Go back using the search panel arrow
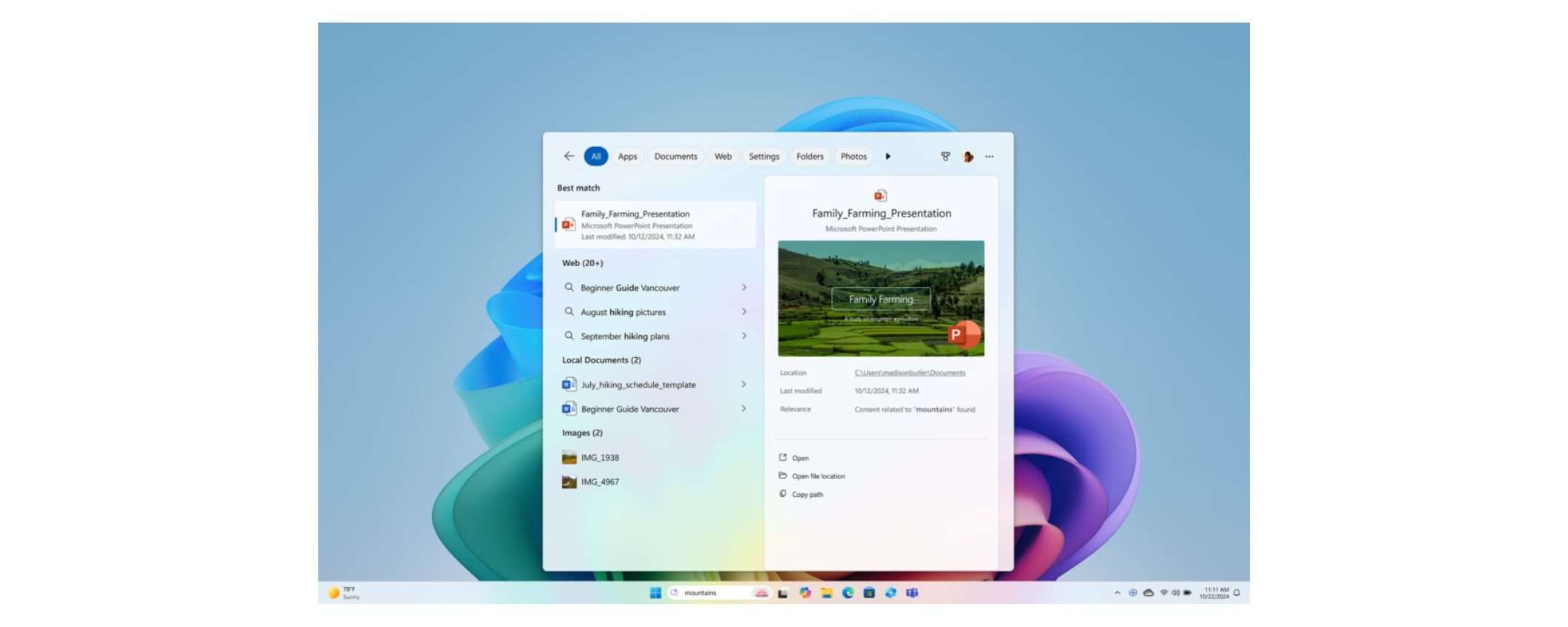Image resolution: width=1568 pixels, height=627 pixels. pos(569,156)
